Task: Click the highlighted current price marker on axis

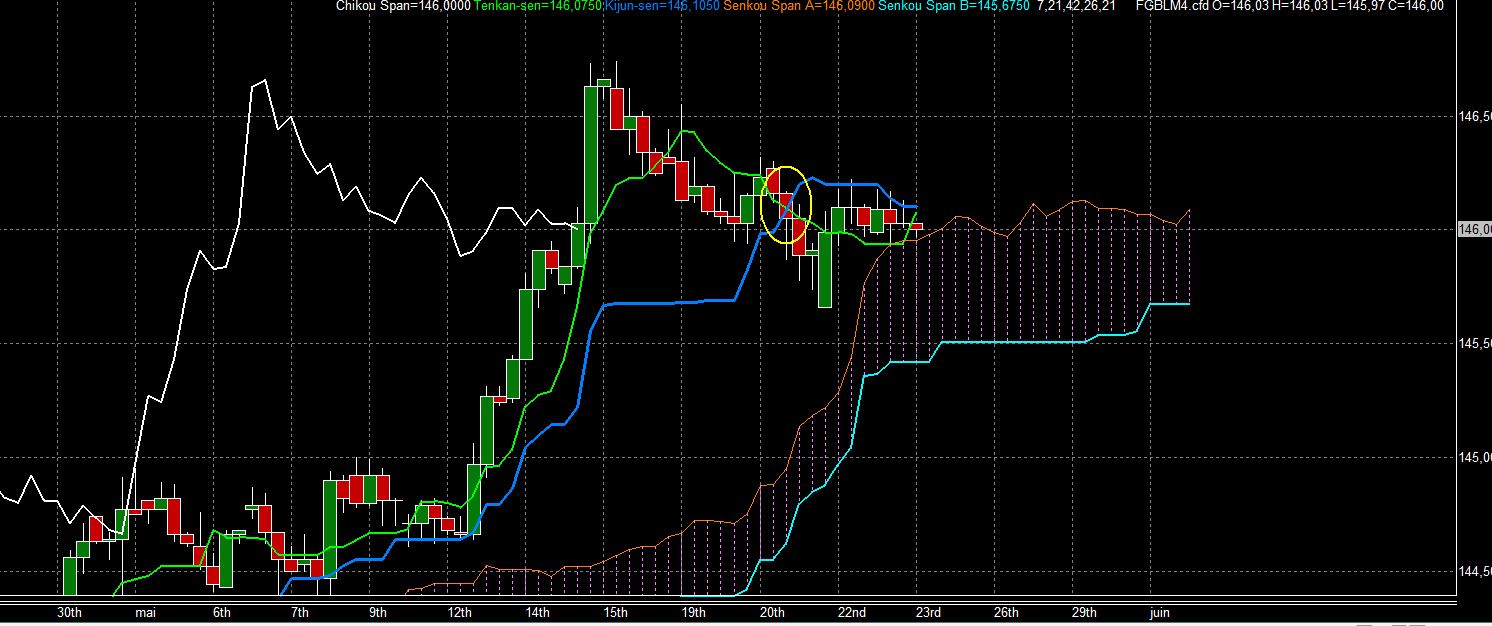Action: tap(1475, 229)
